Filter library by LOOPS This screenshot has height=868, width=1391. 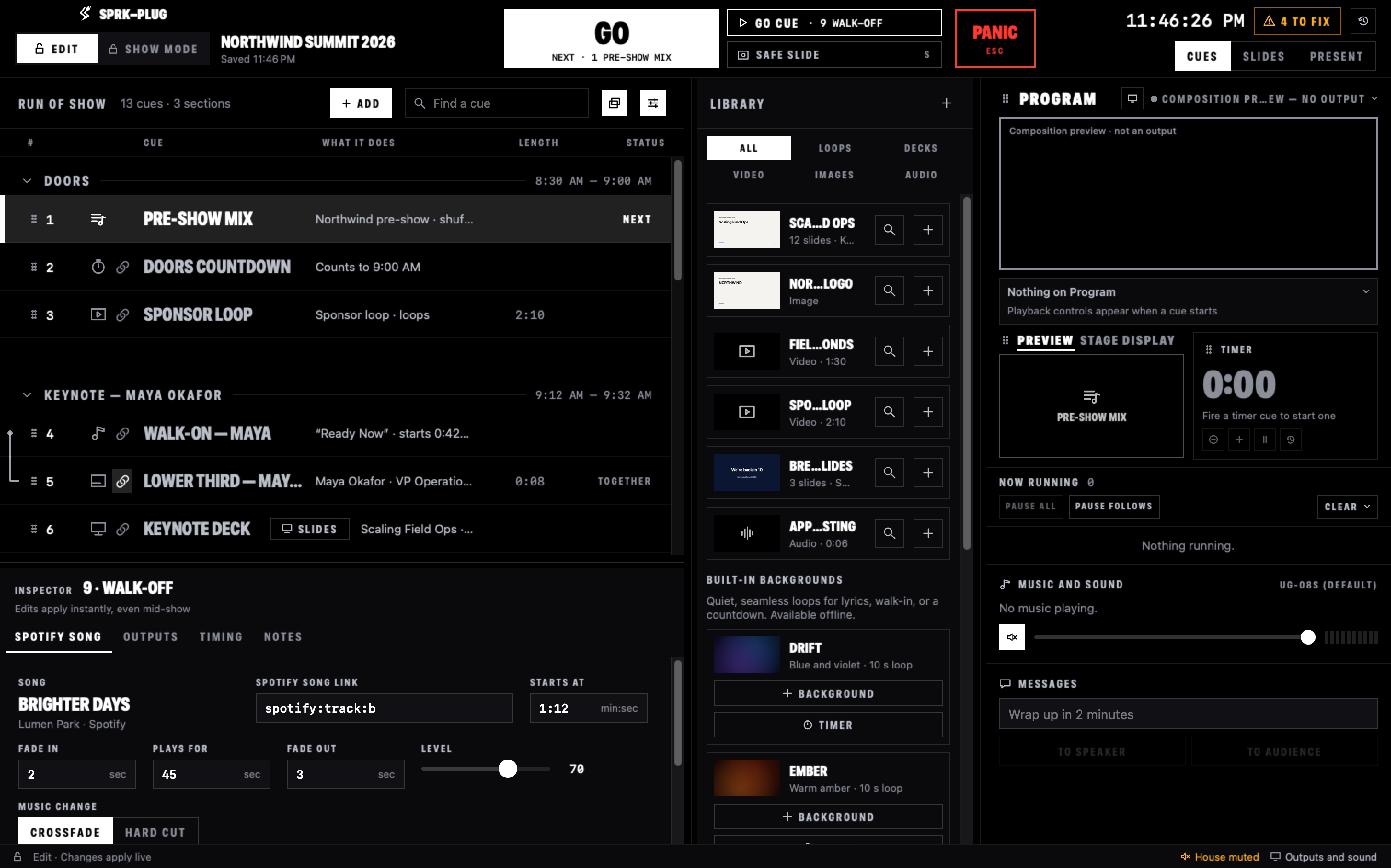(x=834, y=148)
